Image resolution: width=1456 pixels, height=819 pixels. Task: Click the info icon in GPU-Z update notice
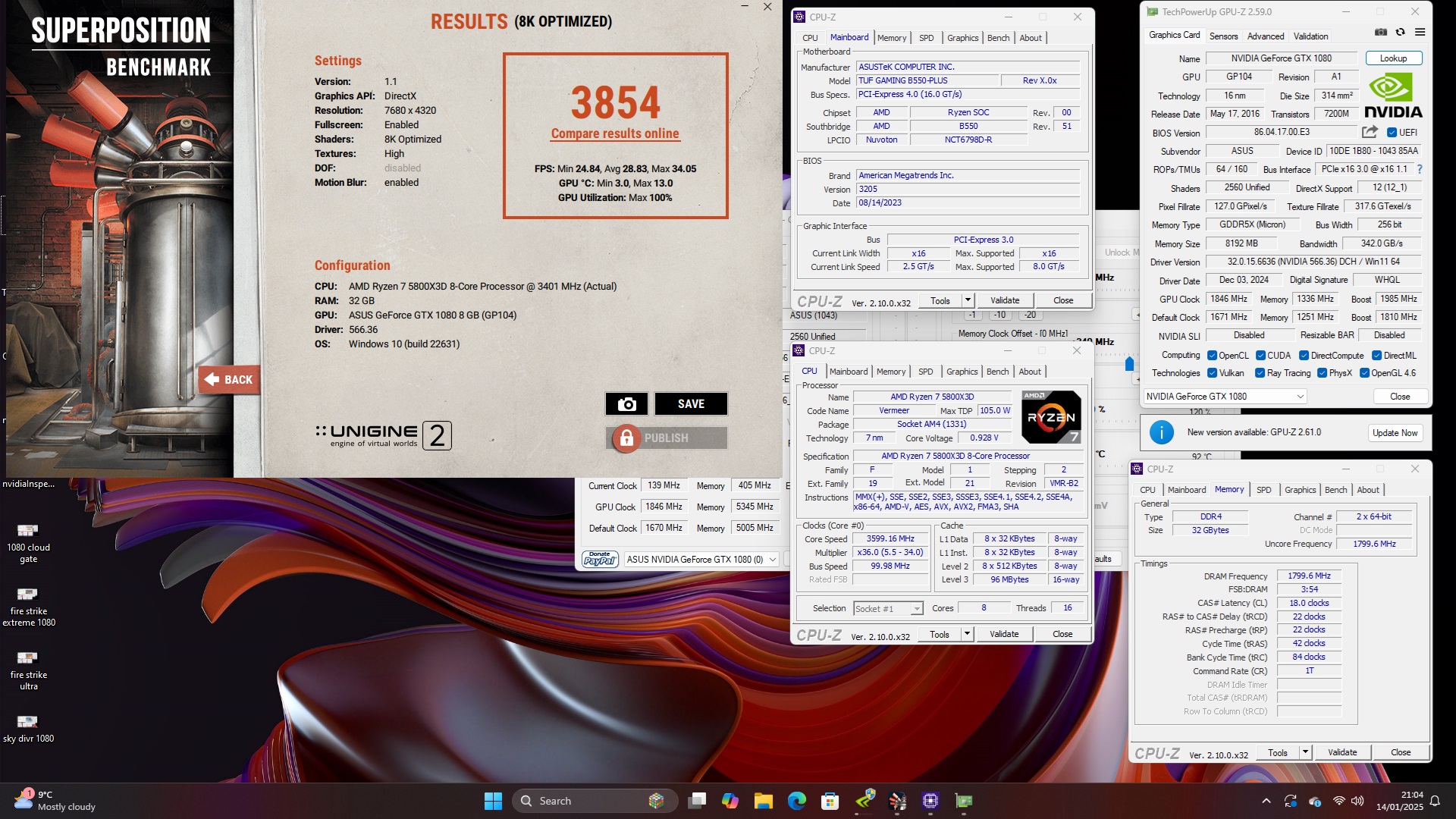tap(1161, 432)
